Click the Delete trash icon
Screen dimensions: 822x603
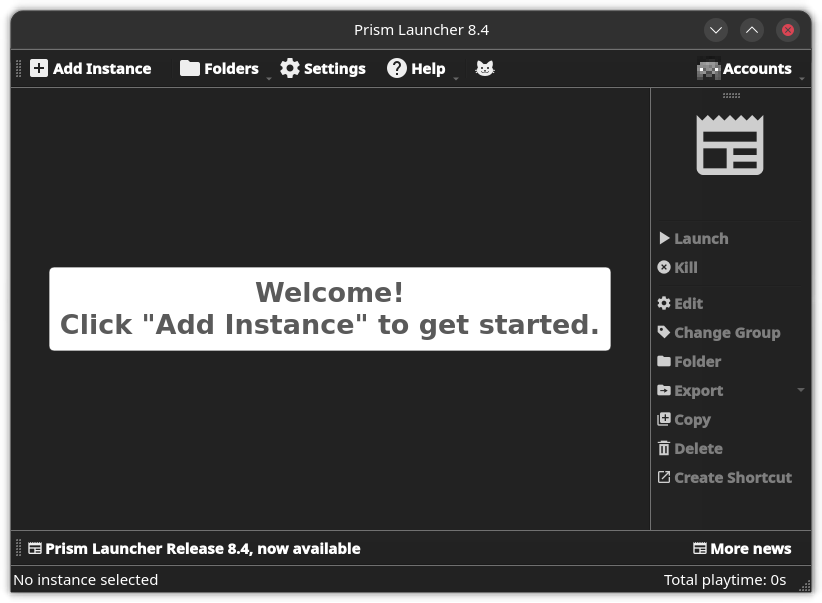click(x=664, y=448)
